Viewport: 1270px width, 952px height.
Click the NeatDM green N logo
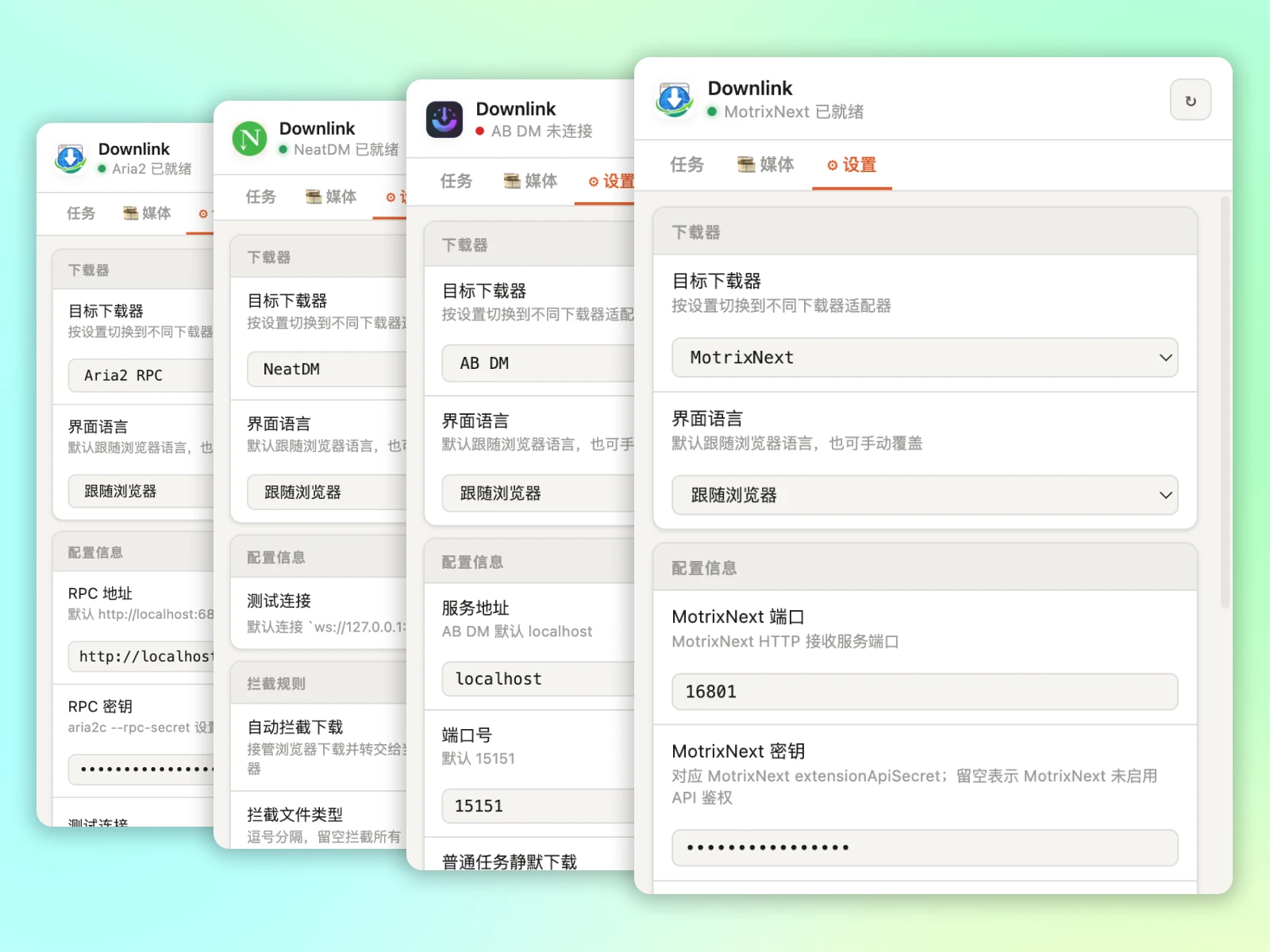pos(248,139)
